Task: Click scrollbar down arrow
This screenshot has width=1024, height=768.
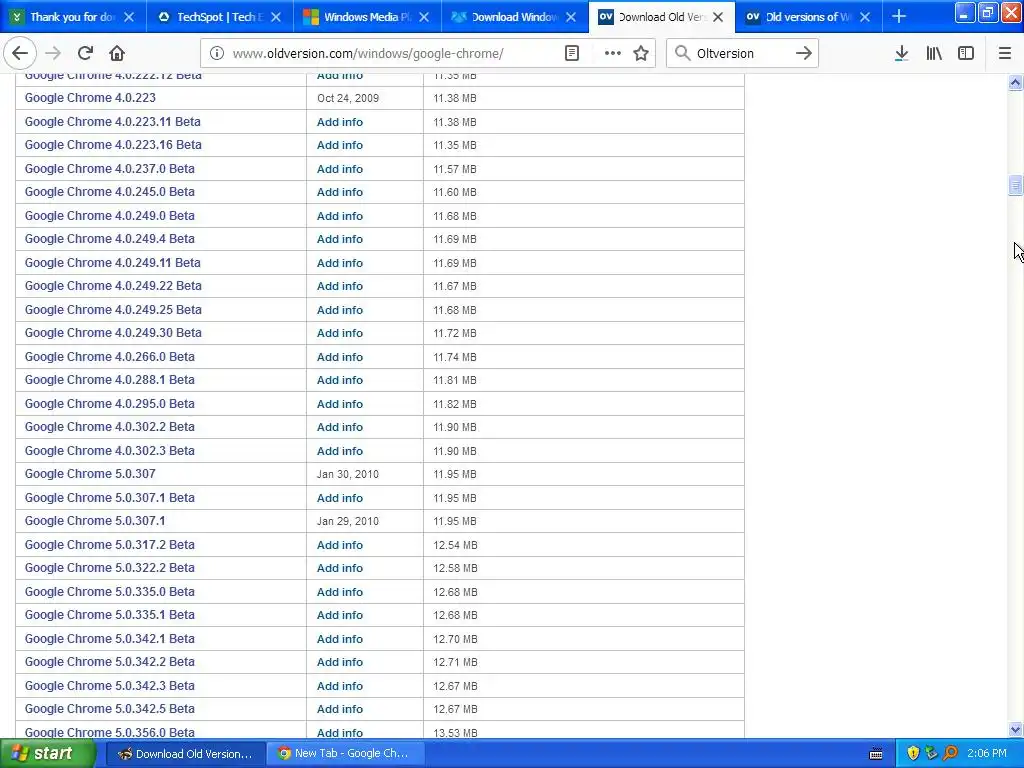Action: pos(1015,729)
